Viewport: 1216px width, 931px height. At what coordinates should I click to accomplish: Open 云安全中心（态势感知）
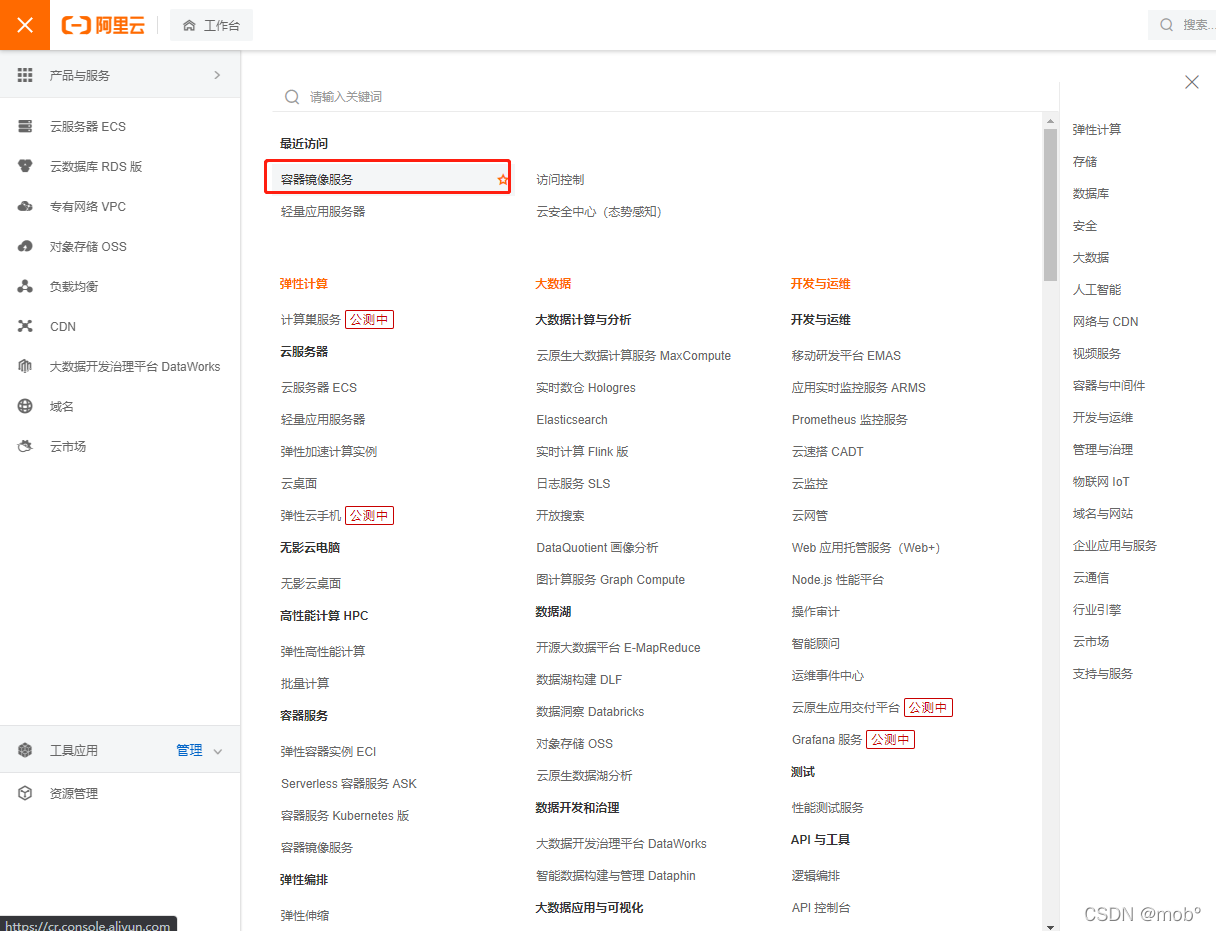pos(599,212)
